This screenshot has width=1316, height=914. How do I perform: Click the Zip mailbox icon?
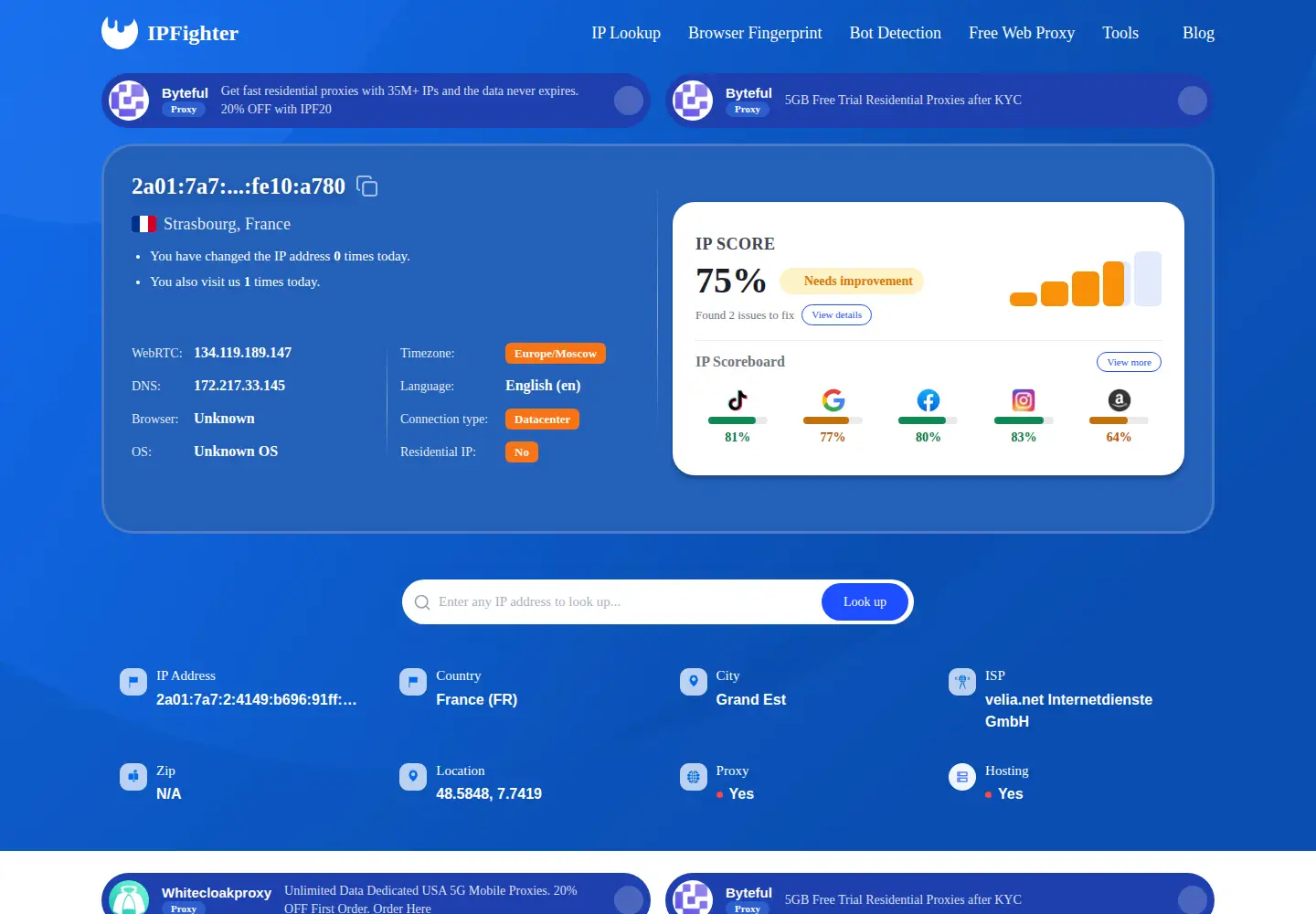pos(133,777)
